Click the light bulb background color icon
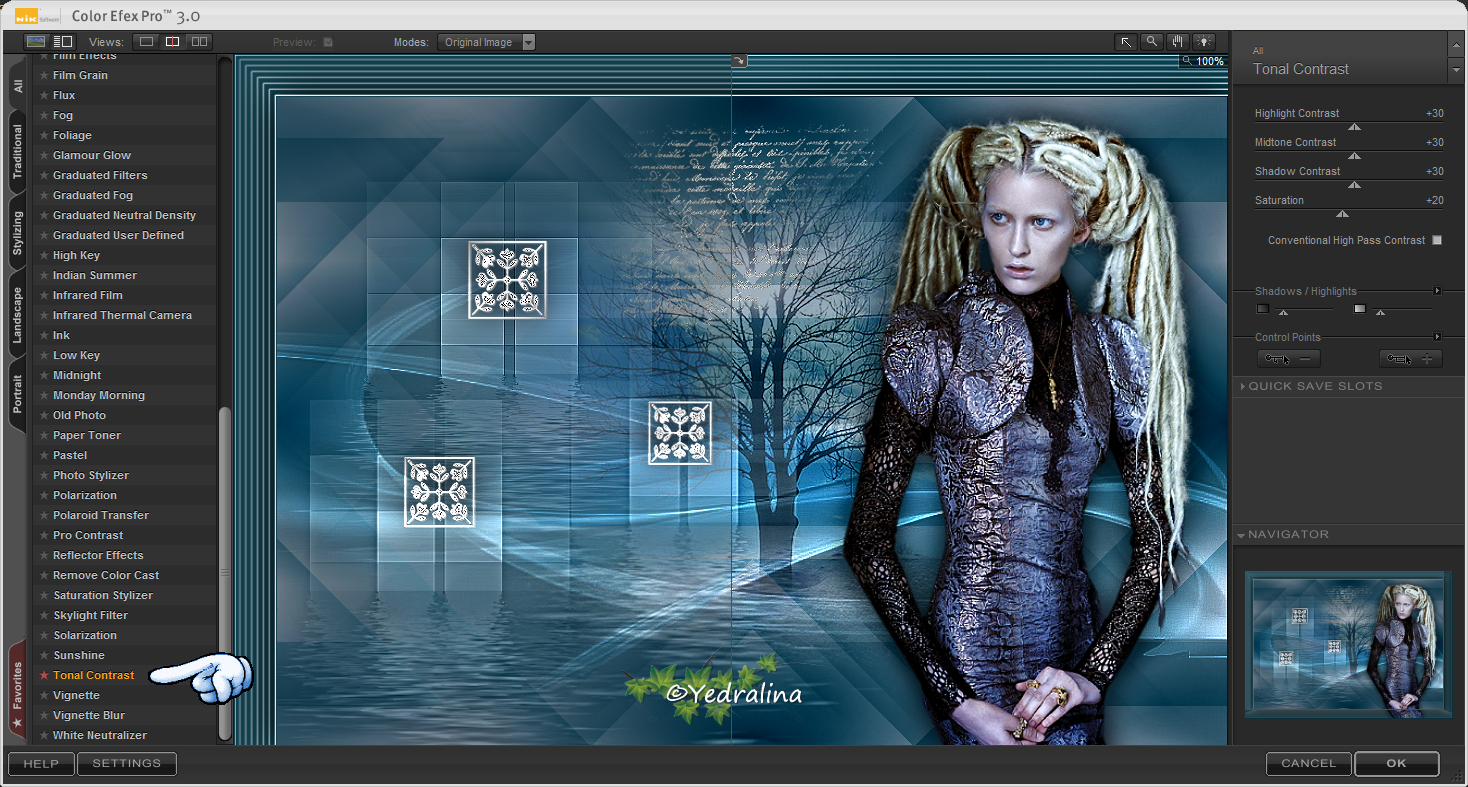This screenshot has height=787, width=1468. (1202, 42)
